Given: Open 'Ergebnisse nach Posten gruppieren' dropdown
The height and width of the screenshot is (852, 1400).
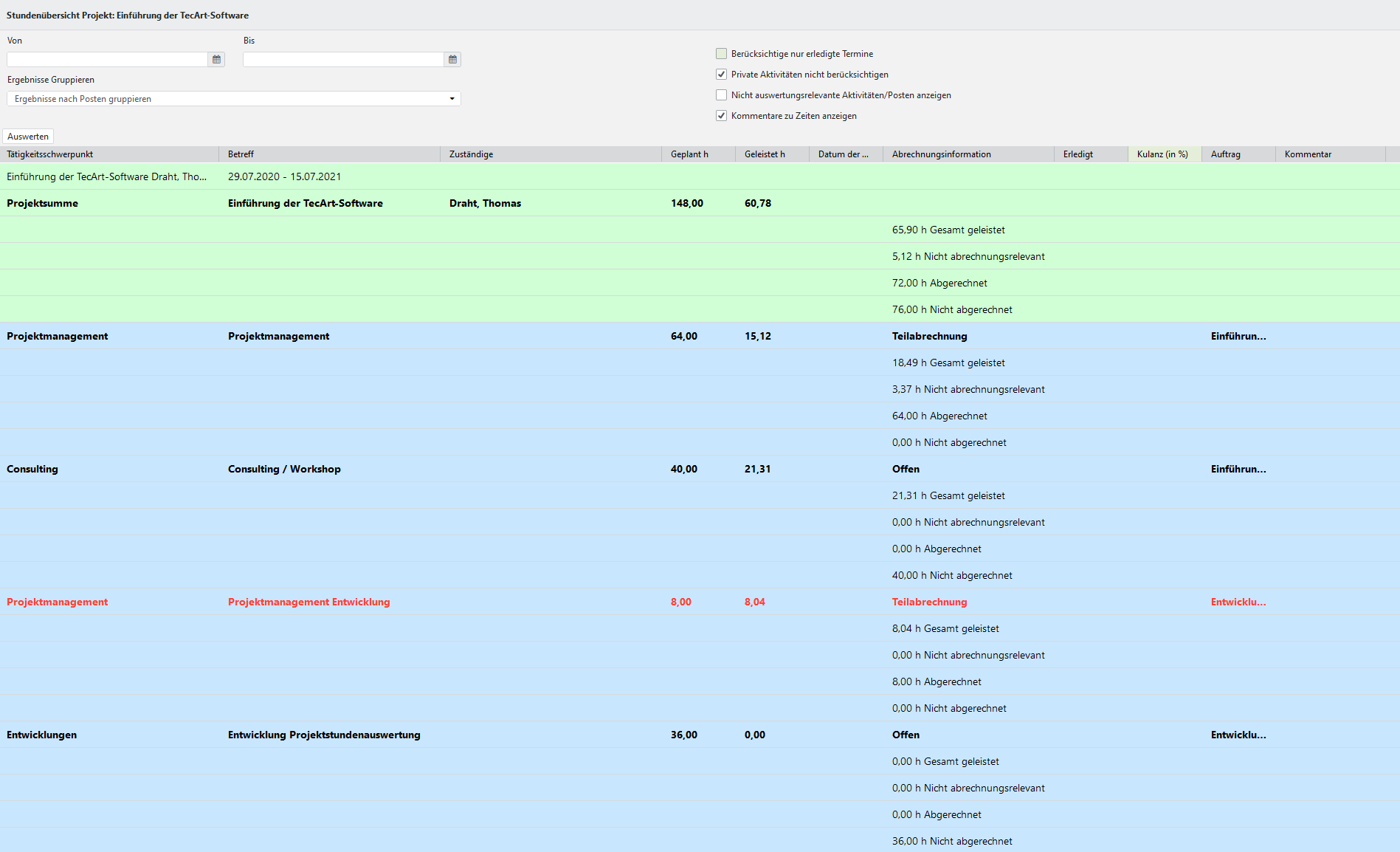Looking at the screenshot, I should 234,99.
